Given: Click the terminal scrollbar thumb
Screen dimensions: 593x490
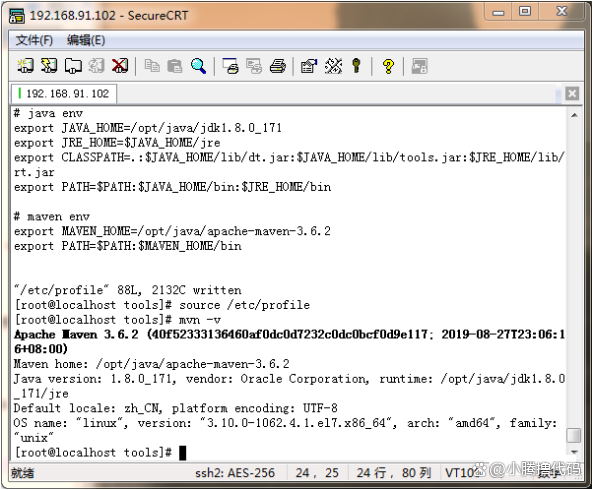Looking at the screenshot, I should click(x=574, y=435).
